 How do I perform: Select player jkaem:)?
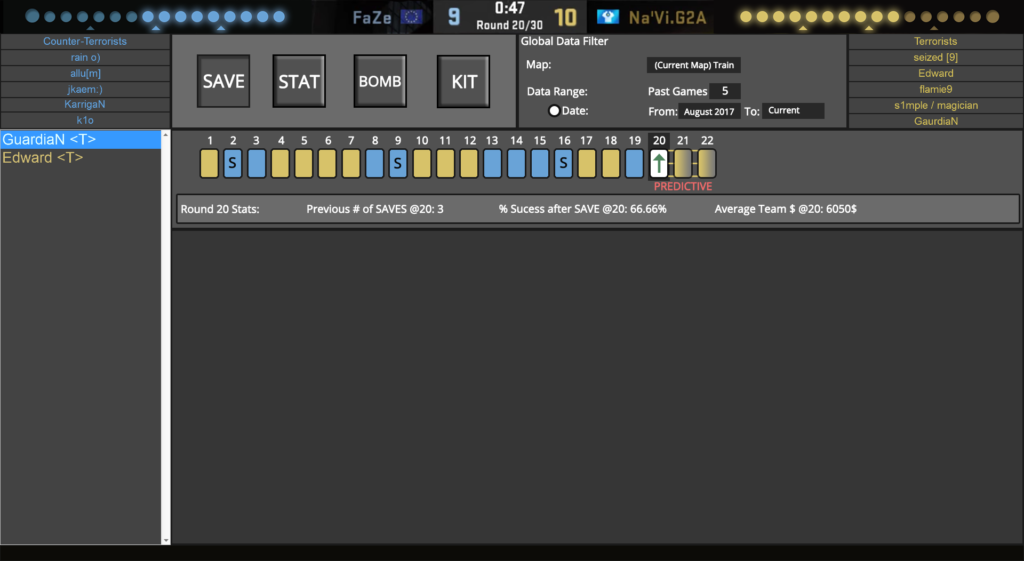click(x=86, y=89)
